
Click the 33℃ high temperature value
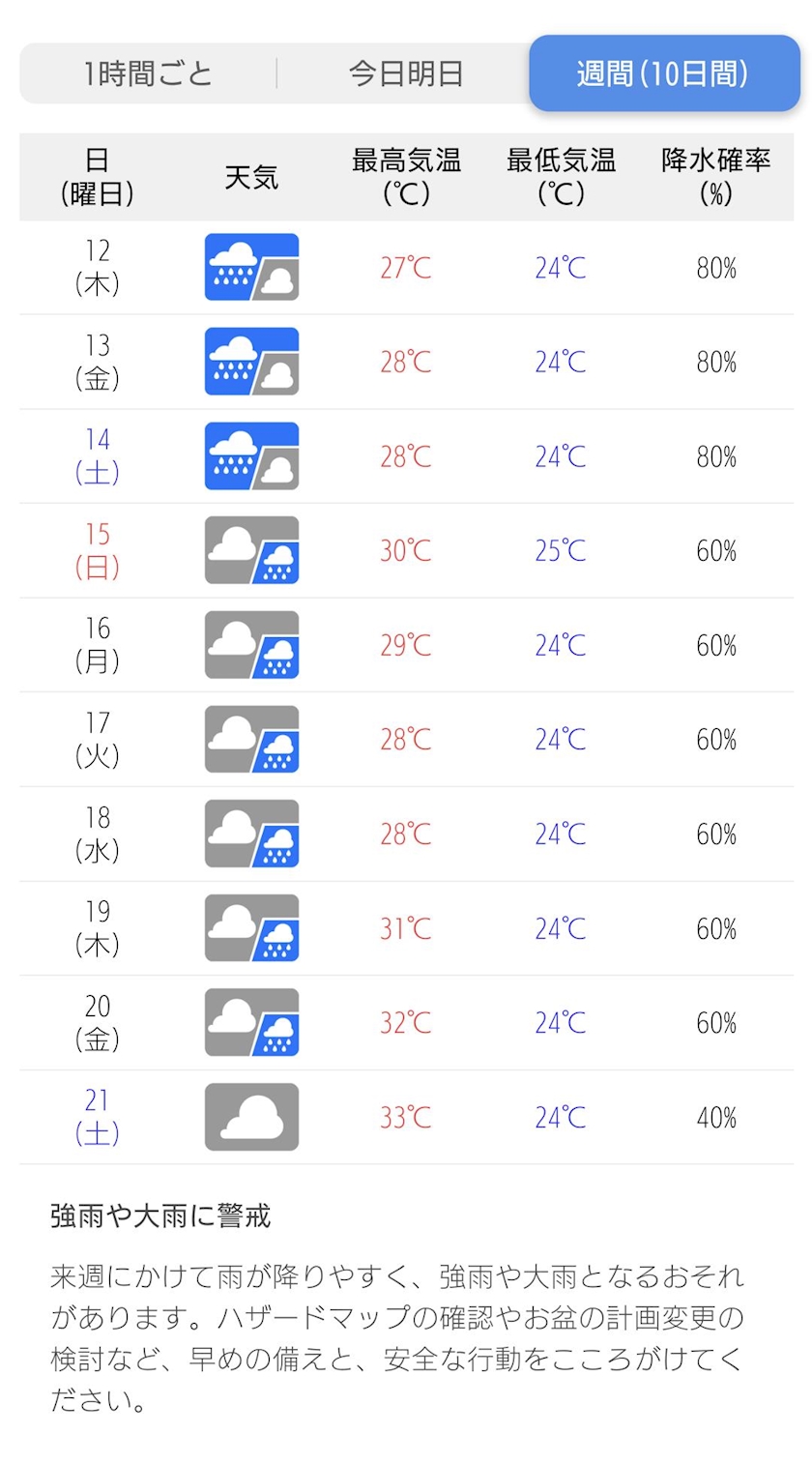click(406, 1118)
